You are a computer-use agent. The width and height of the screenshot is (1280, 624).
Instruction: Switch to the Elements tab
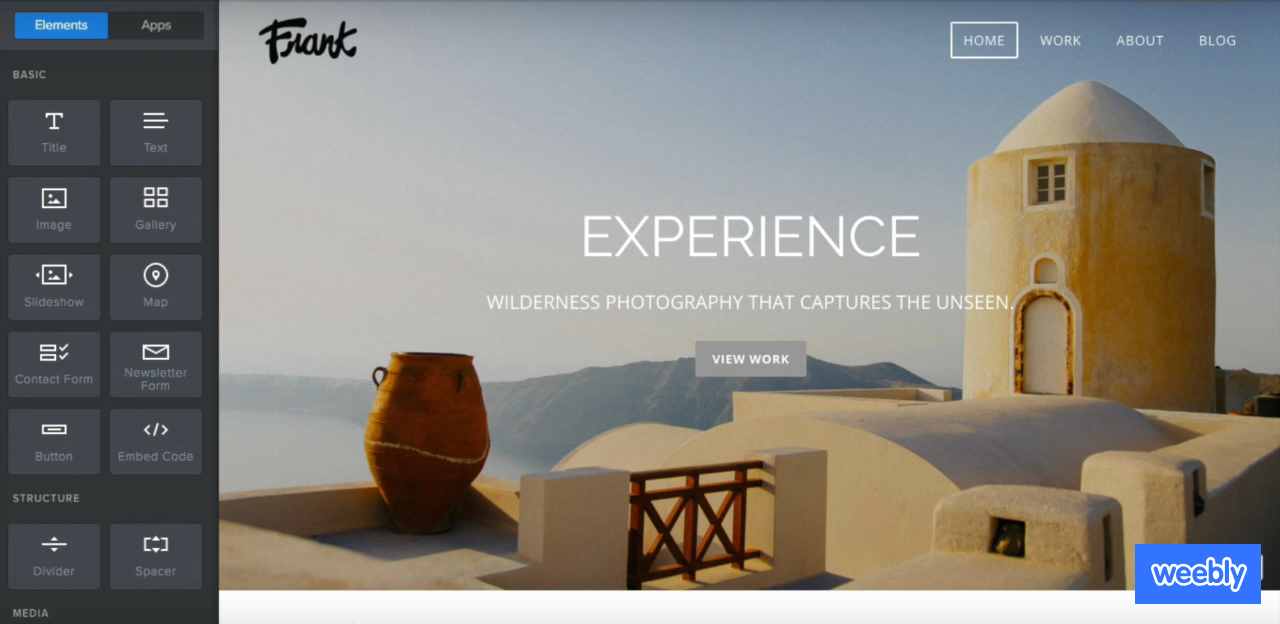click(x=61, y=25)
